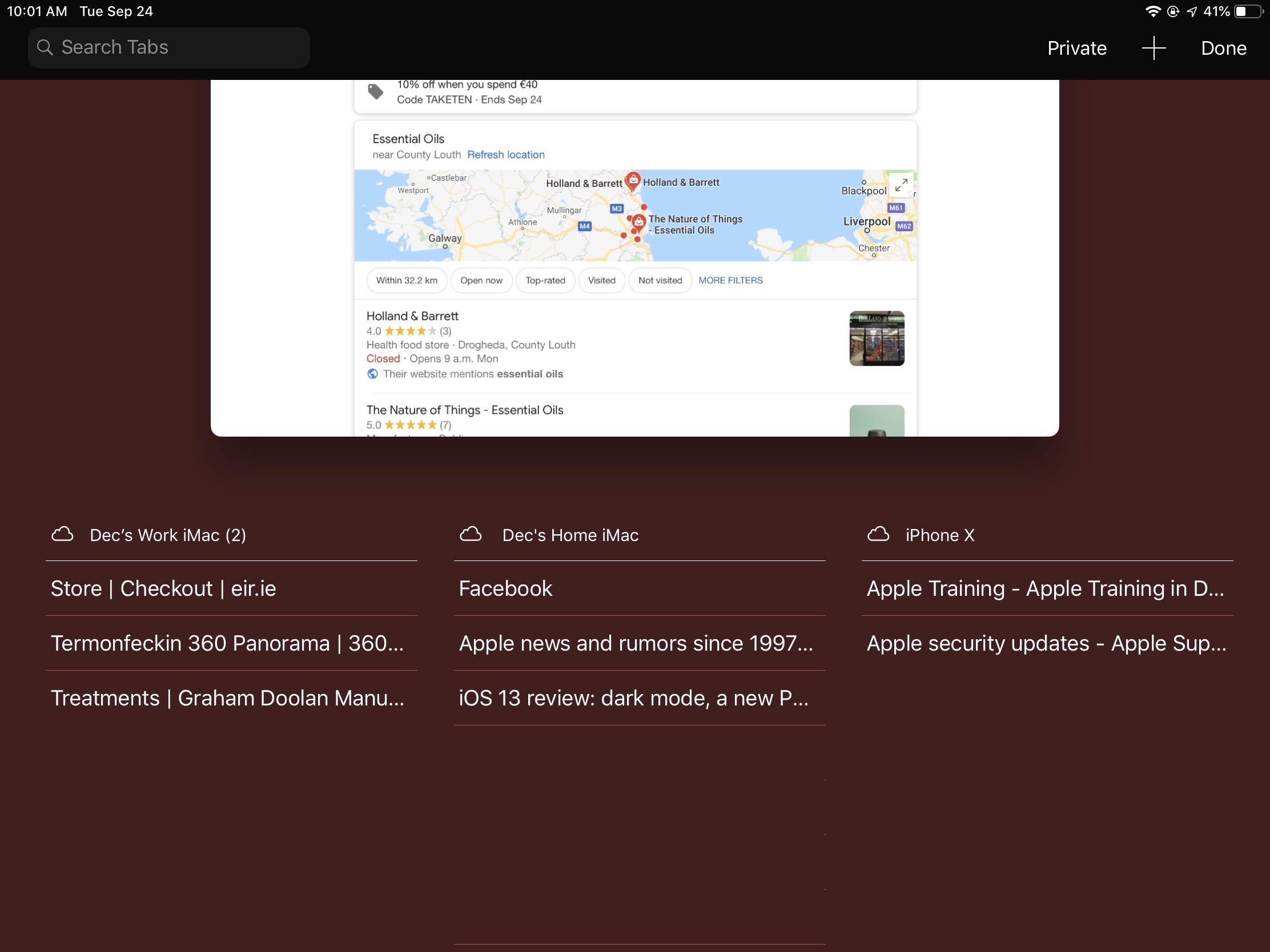Tap the Wi-Fi icon in status bar

1152,11
